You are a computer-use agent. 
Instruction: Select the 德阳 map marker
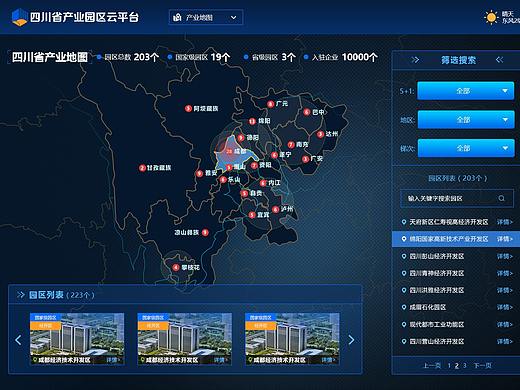point(241,138)
